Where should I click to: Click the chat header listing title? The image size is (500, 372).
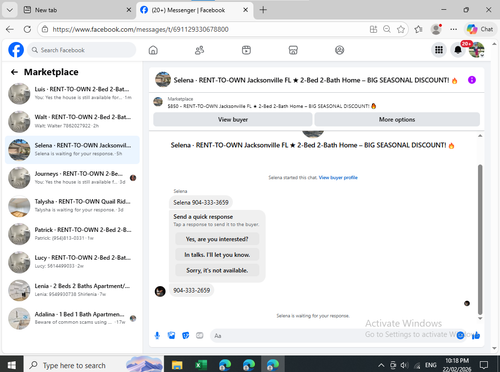tap(315, 80)
